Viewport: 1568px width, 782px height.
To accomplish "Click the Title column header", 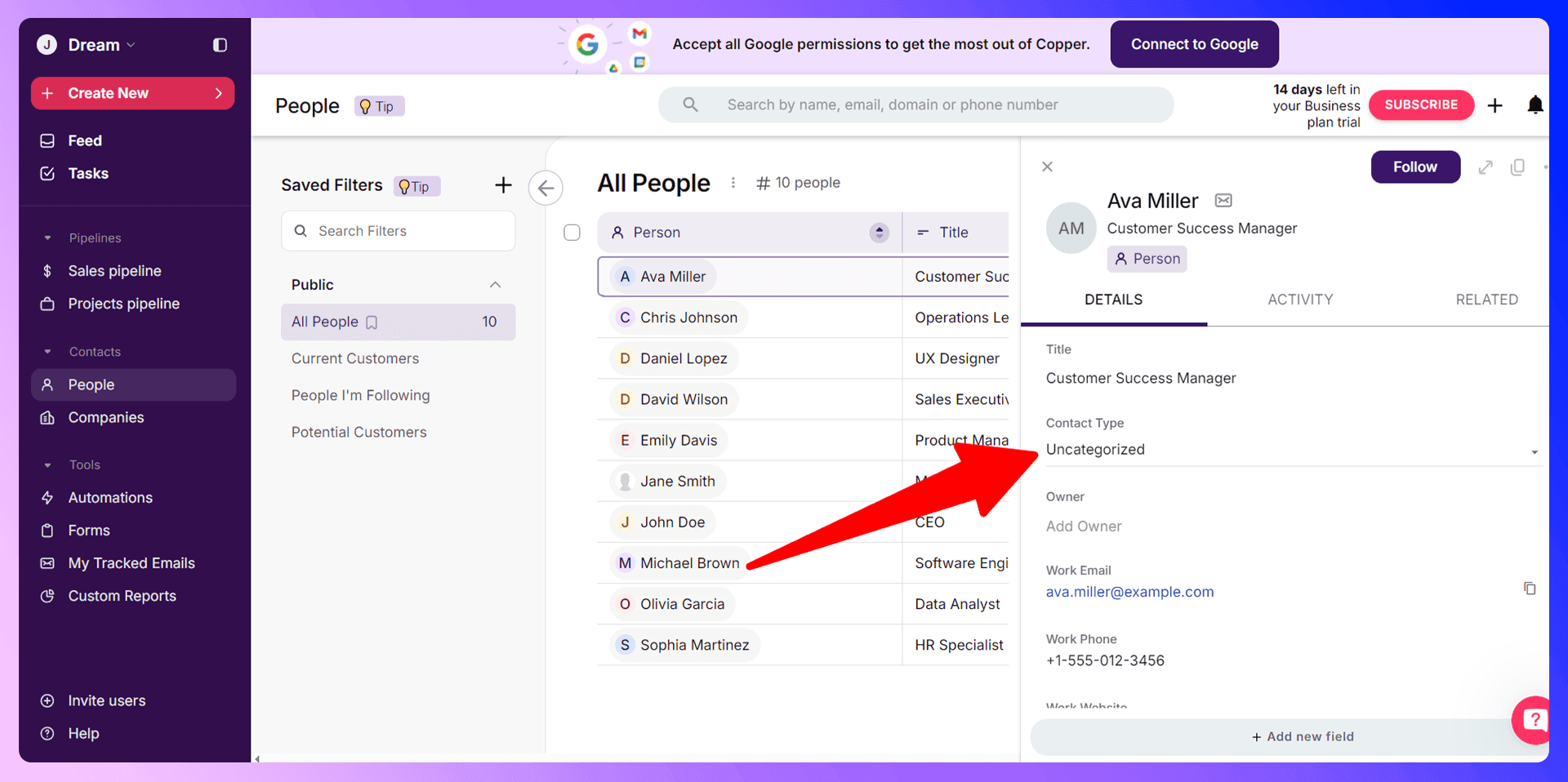I will point(954,233).
